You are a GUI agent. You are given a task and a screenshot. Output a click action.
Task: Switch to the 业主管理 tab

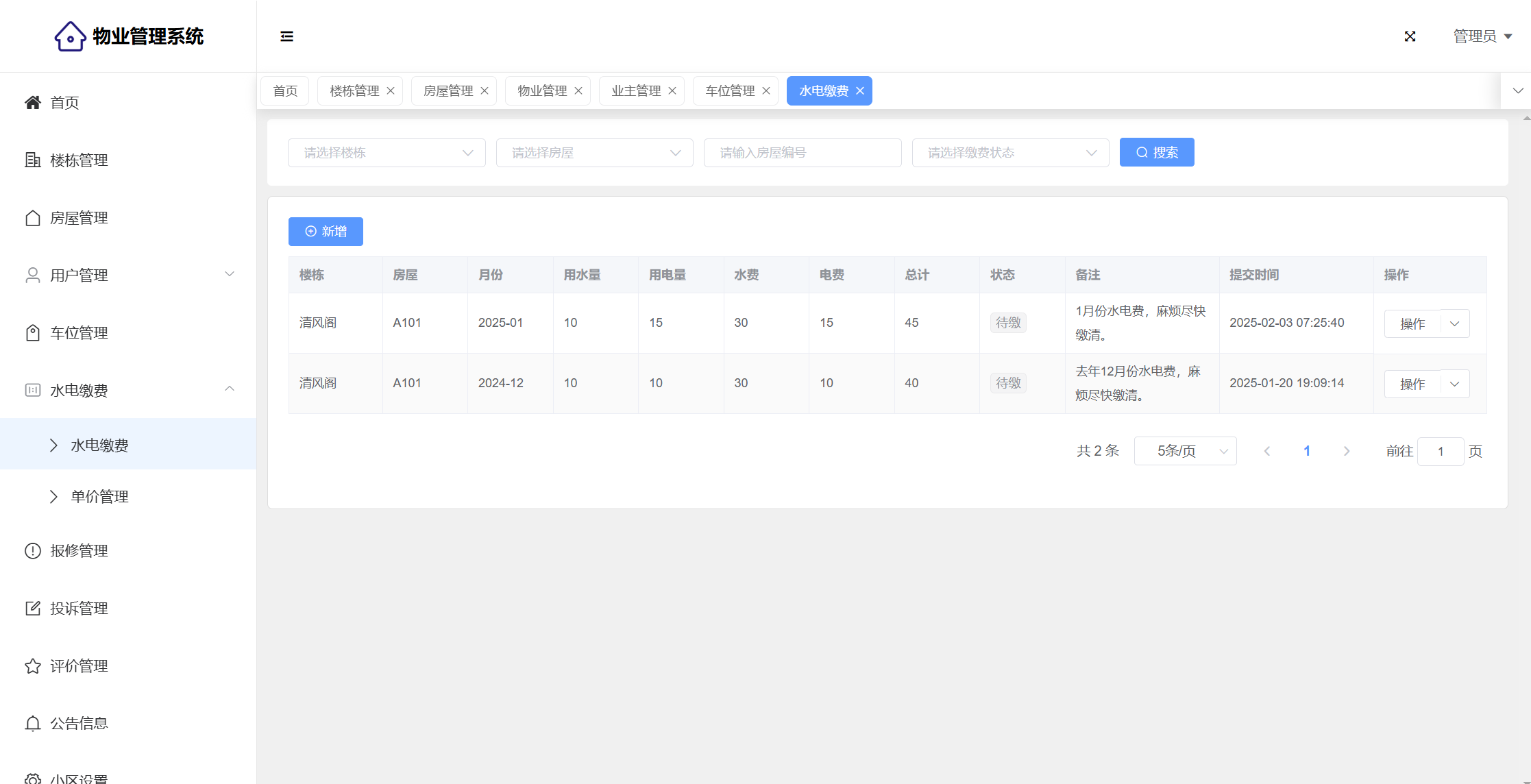(635, 91)
